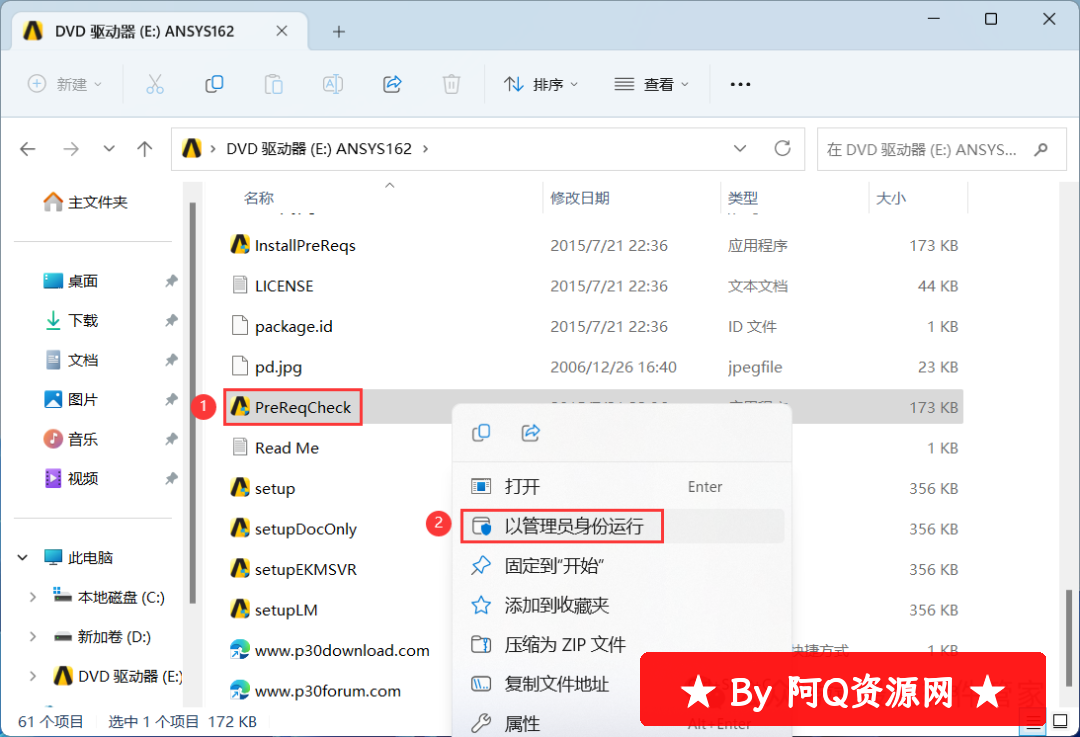Choose 压缩为 ZIP 文件 in the context menu
The width and height of the screenshot is (1080, 737).
pyautogui.click(x=623, y=645)
